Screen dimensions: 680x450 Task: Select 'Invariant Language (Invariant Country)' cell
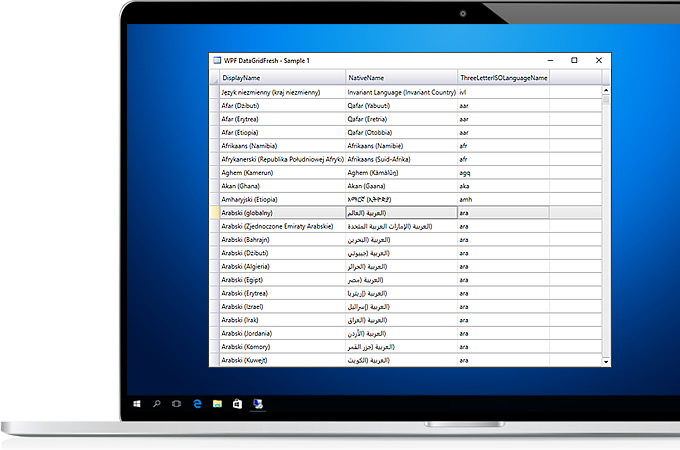pos(402,92)
